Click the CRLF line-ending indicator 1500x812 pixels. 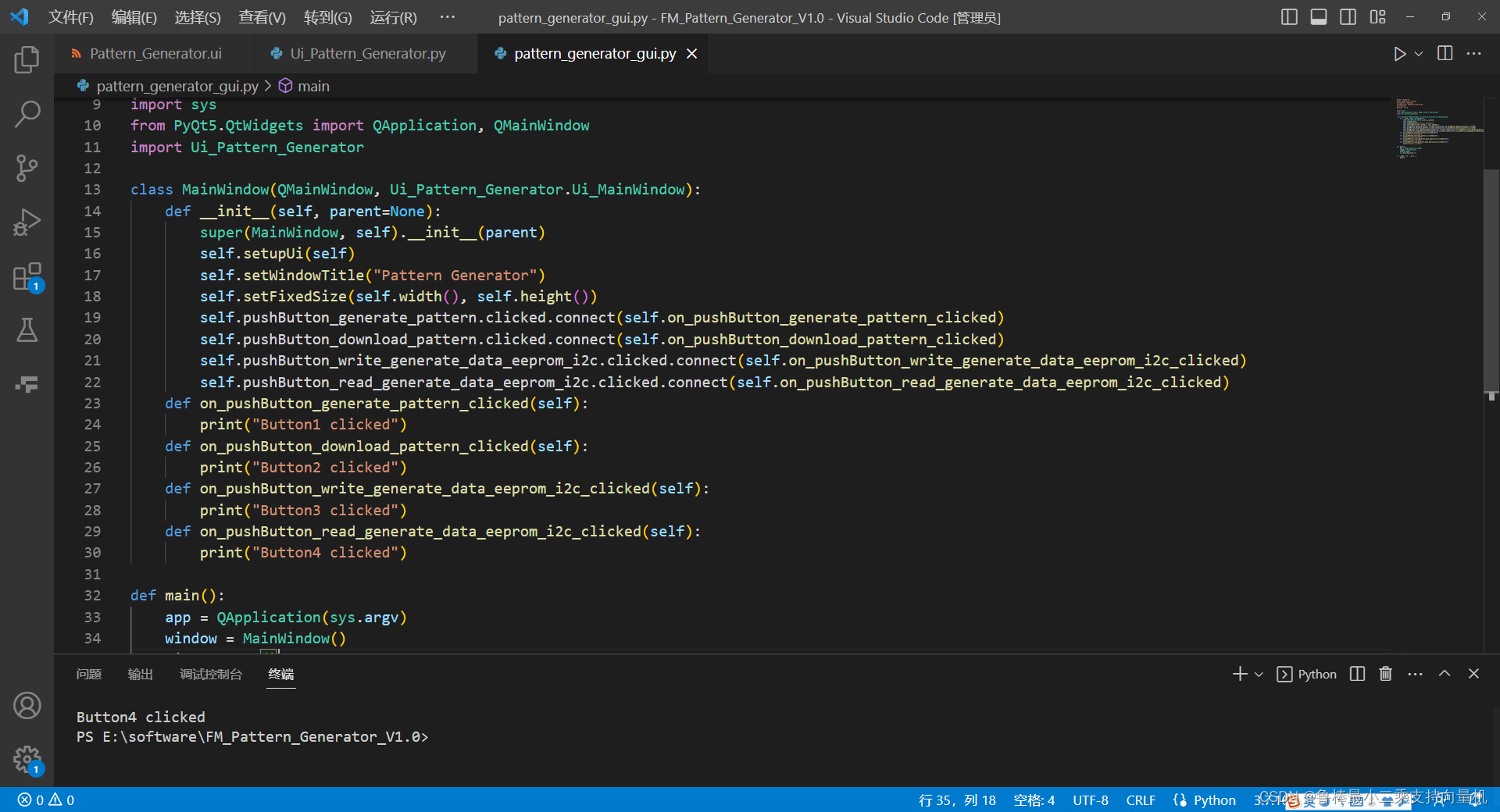[x=1141, y=800]
